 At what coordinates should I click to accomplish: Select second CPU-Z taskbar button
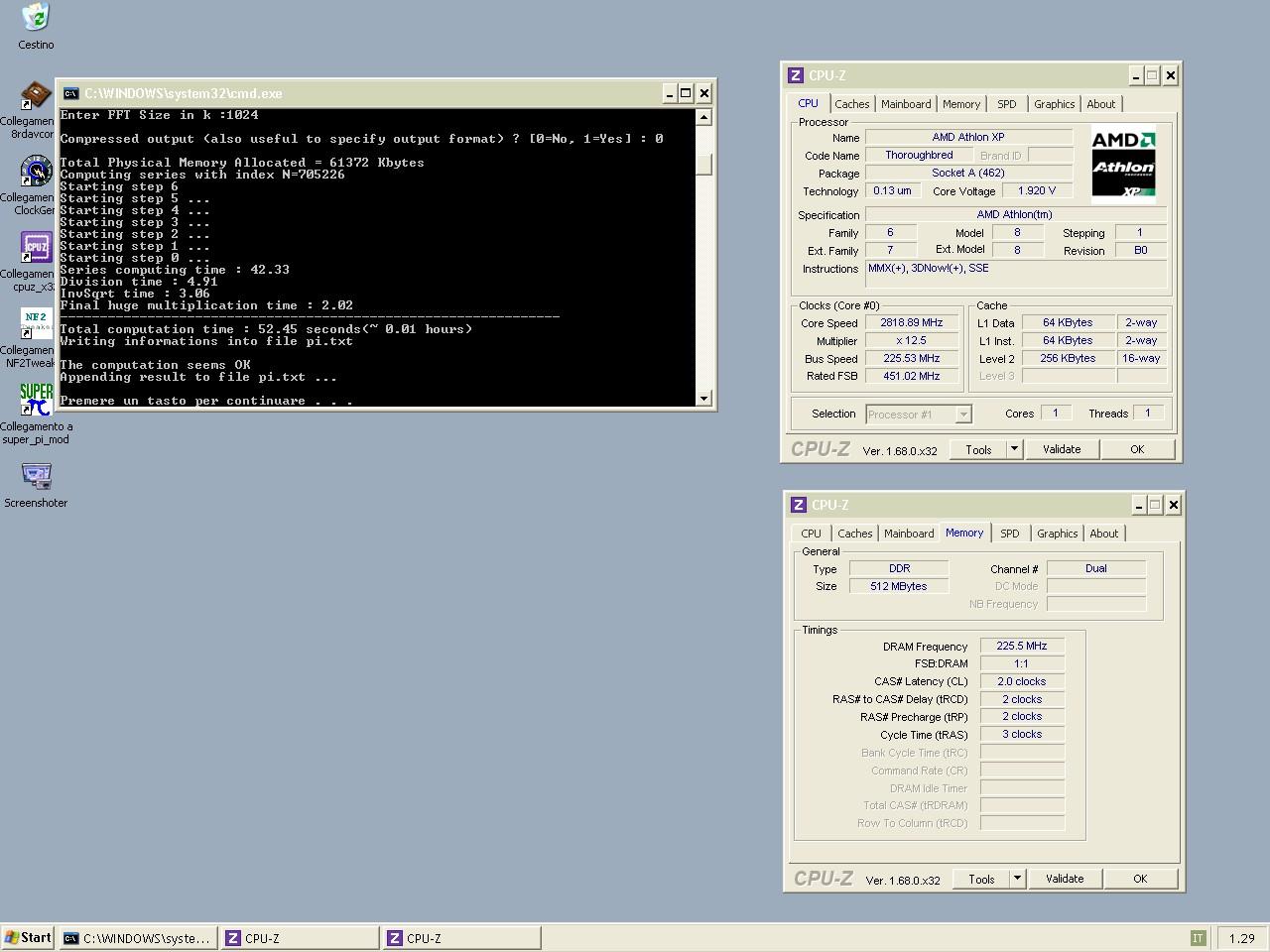[461, 938]
